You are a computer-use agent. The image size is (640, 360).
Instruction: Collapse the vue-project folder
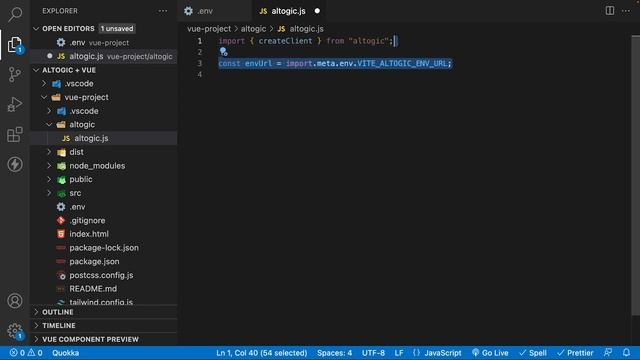pos(44,97)
